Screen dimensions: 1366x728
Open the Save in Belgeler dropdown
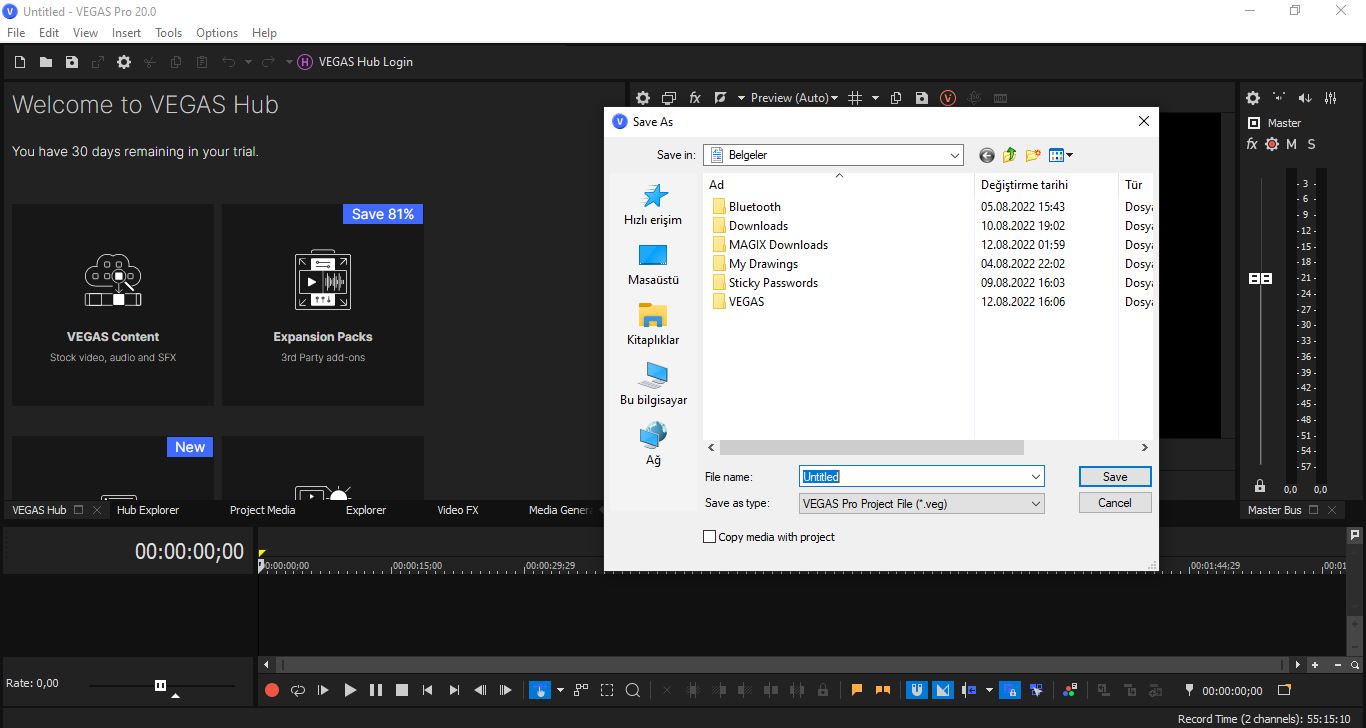pos(833,155)
